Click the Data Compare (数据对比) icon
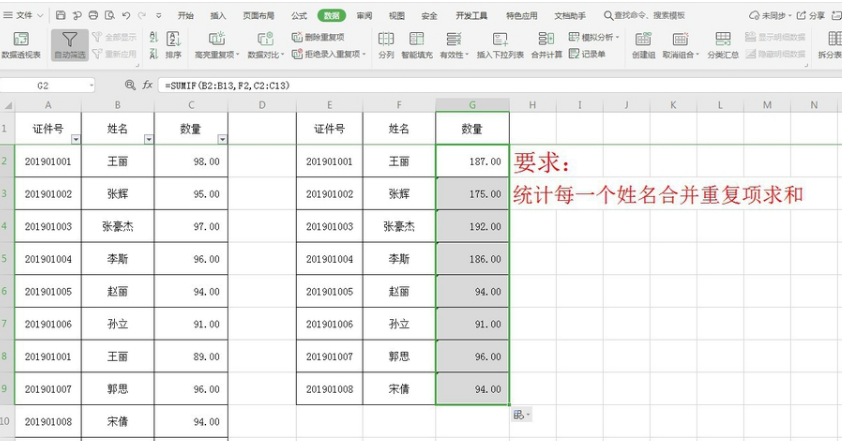The height and width of the screenshot is (441, 842). (x=265, y=39)
